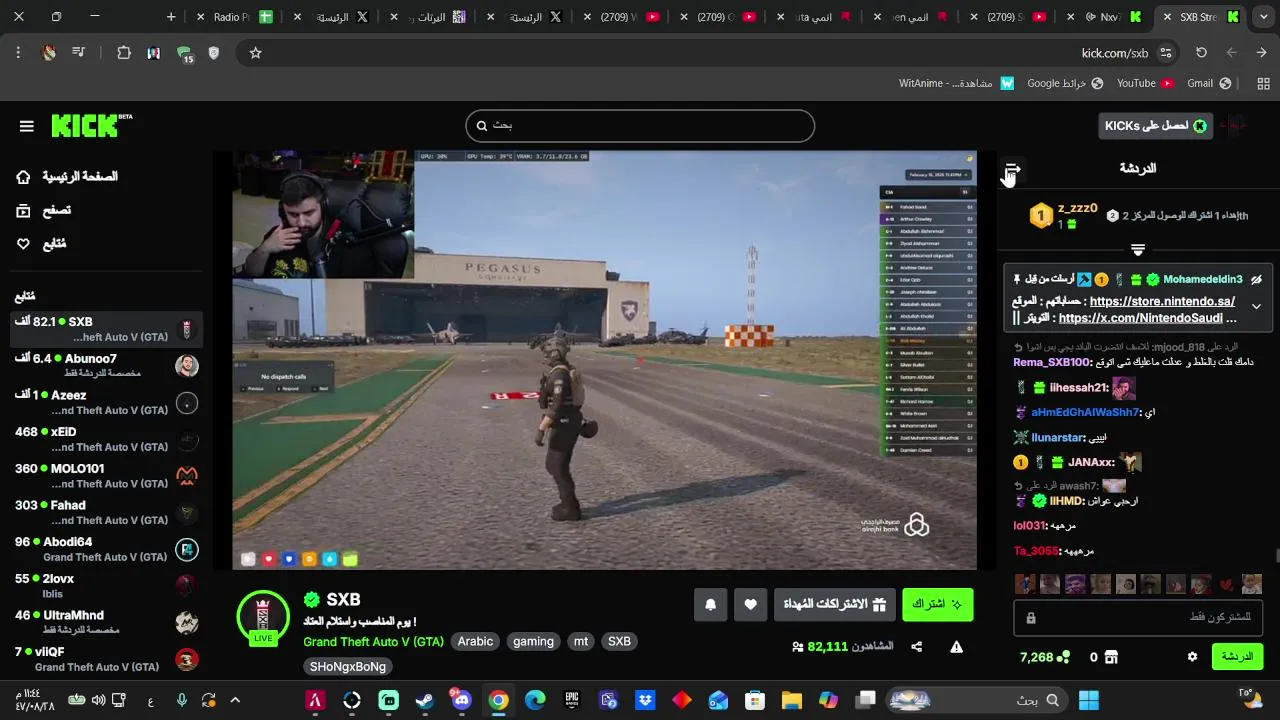
Task: Click the green Subscribe button
Action: [937, 604]
